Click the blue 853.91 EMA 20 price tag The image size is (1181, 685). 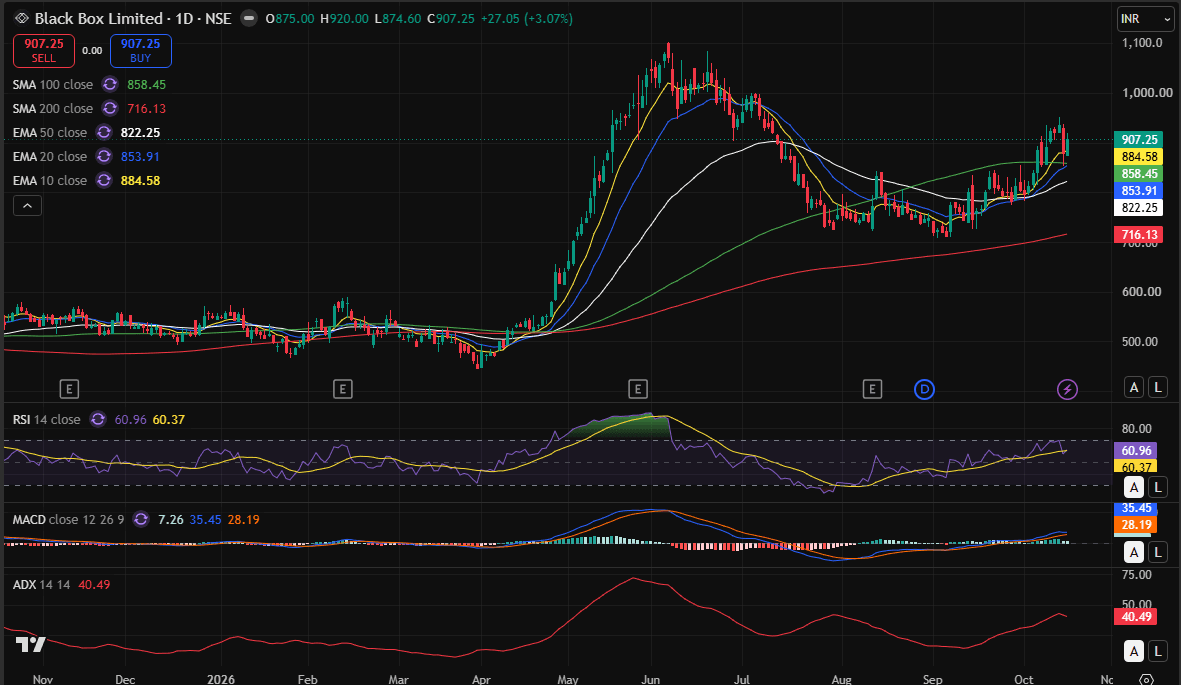pos(1138,191)
